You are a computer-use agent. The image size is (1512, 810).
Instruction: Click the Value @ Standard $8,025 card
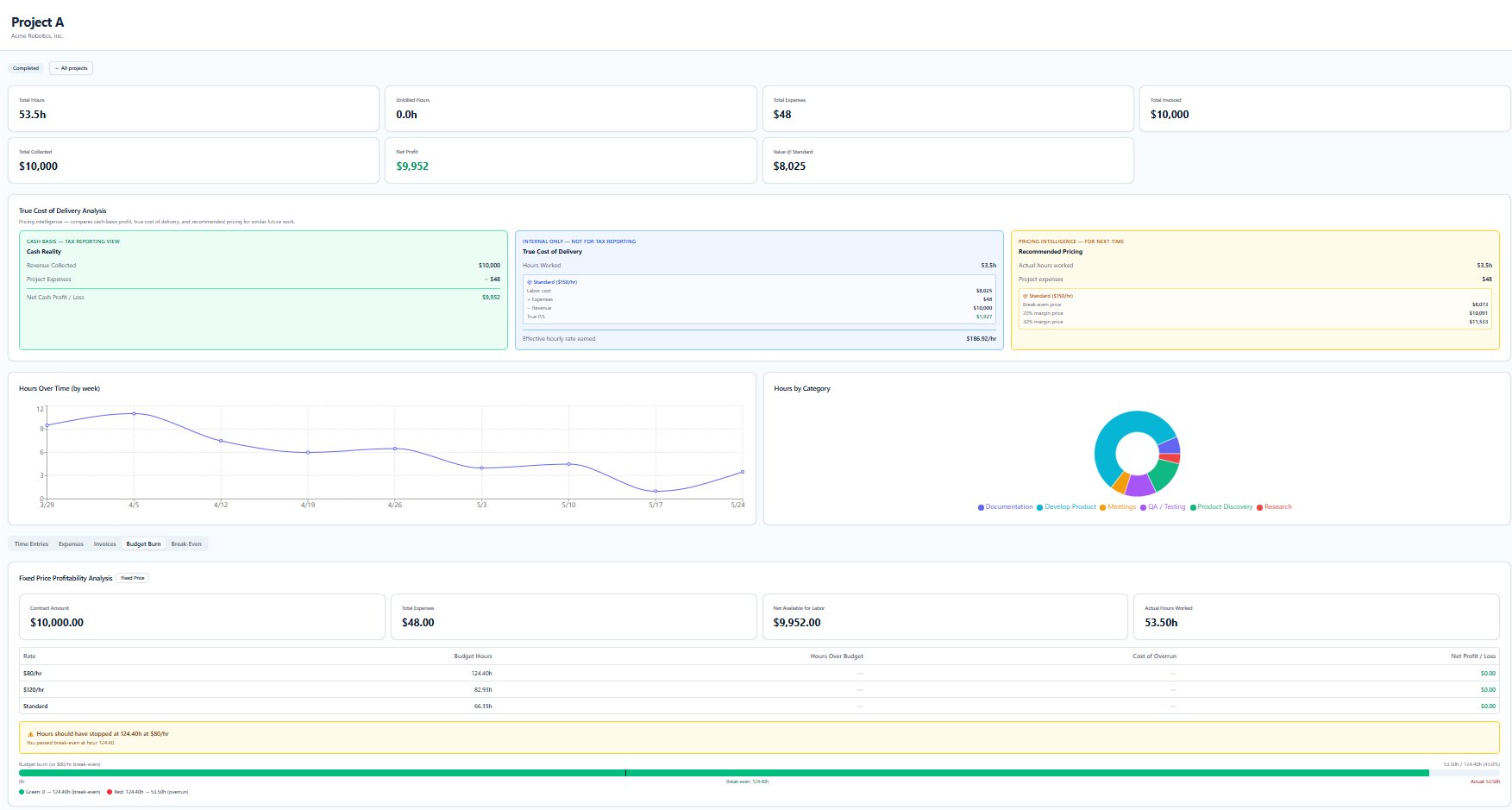947,160
